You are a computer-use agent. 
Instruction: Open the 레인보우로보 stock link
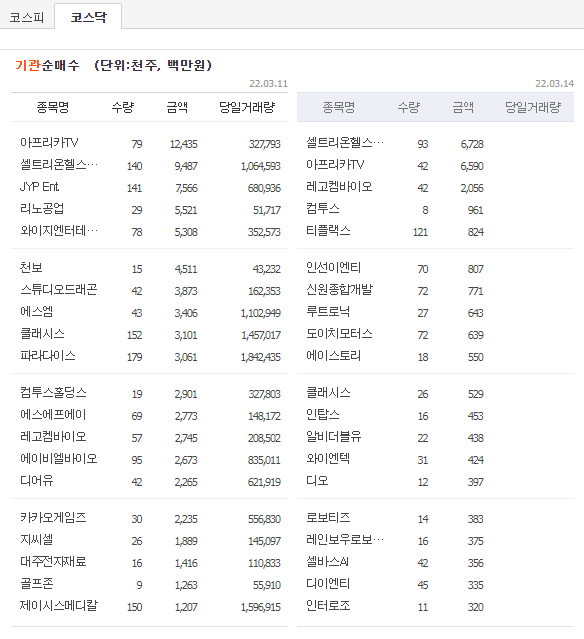[x=345, y=540]
